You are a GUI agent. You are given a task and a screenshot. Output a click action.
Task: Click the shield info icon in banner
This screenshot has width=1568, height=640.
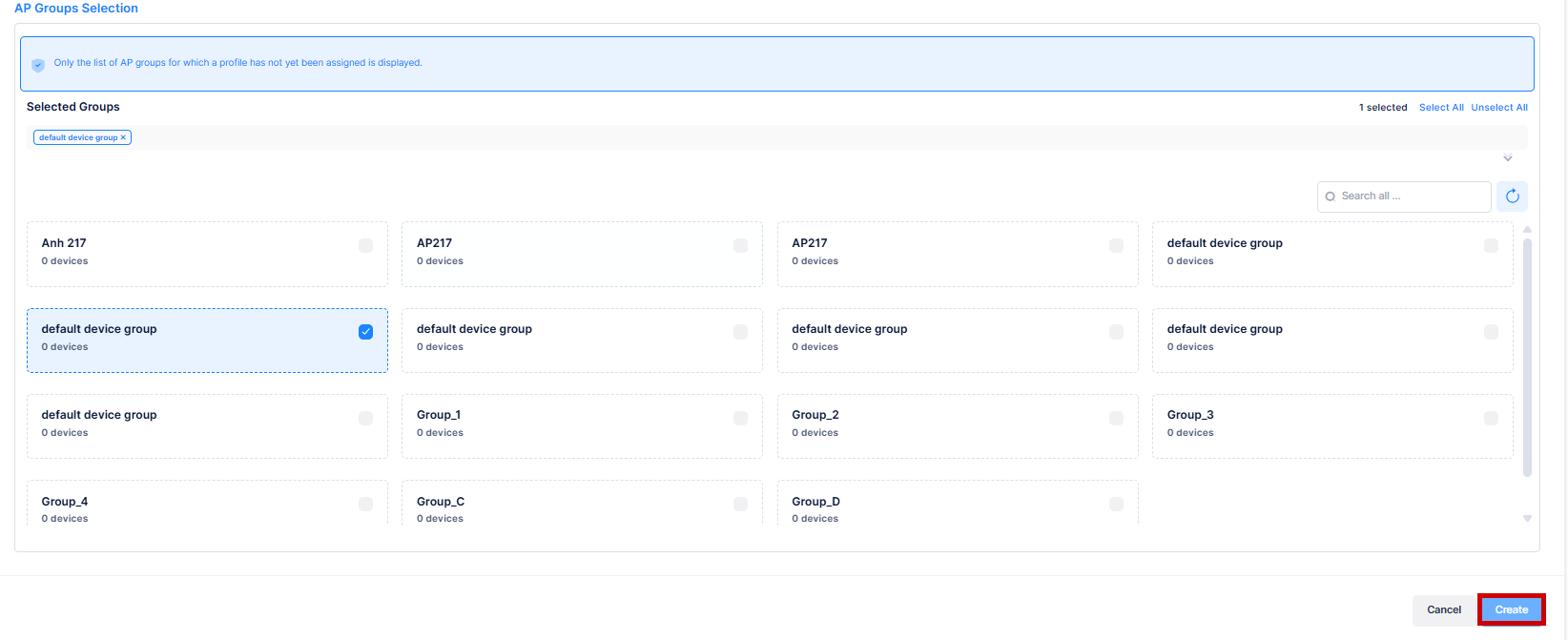click(38, 65)
